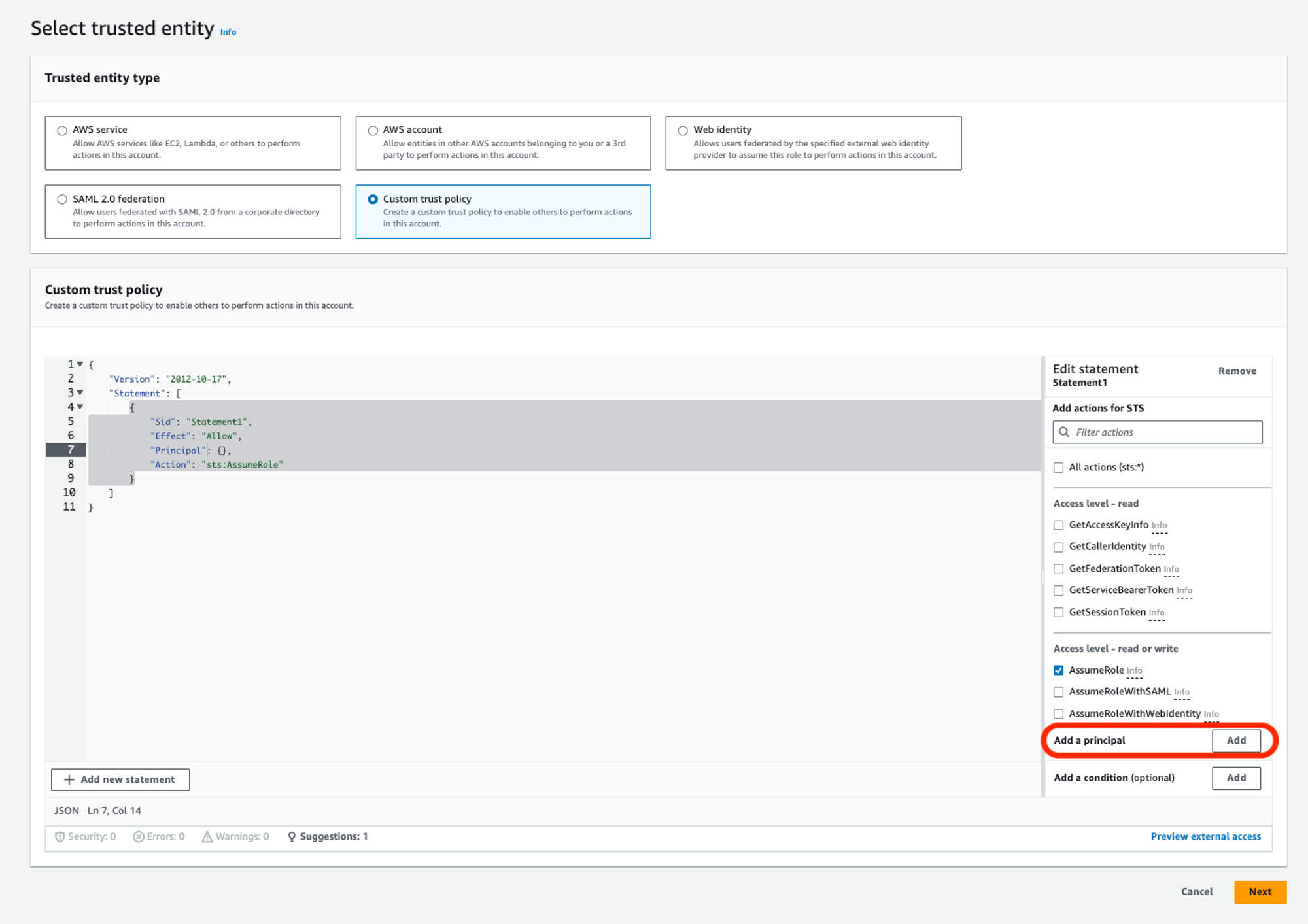Collapse the code fold arrow on line 1
The height and width of the screenshot is (924, 1308).
pyautogui.click(x=80, y=364)
